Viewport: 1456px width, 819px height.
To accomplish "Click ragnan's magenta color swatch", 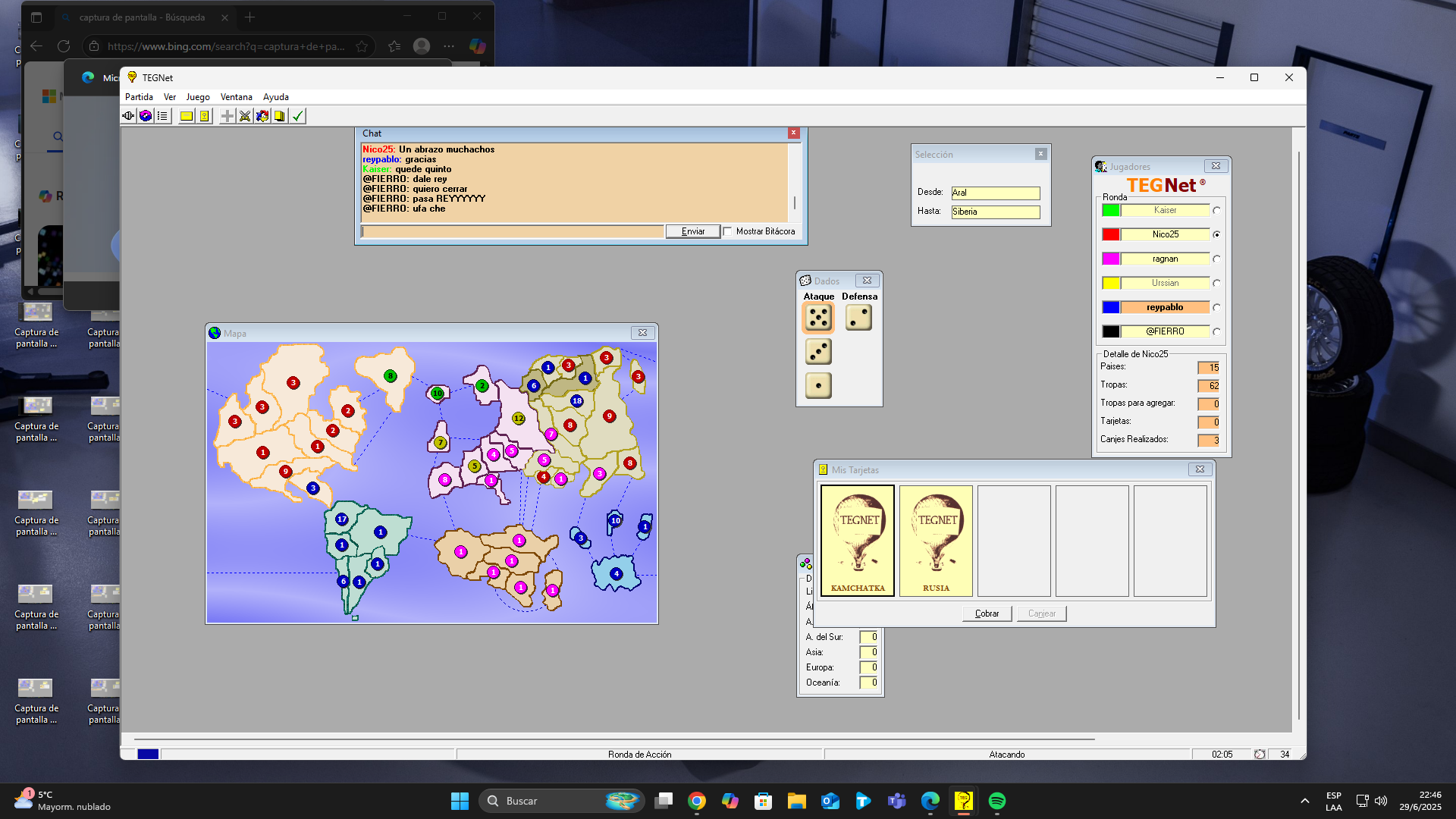I will click(x=1111, y=259).
